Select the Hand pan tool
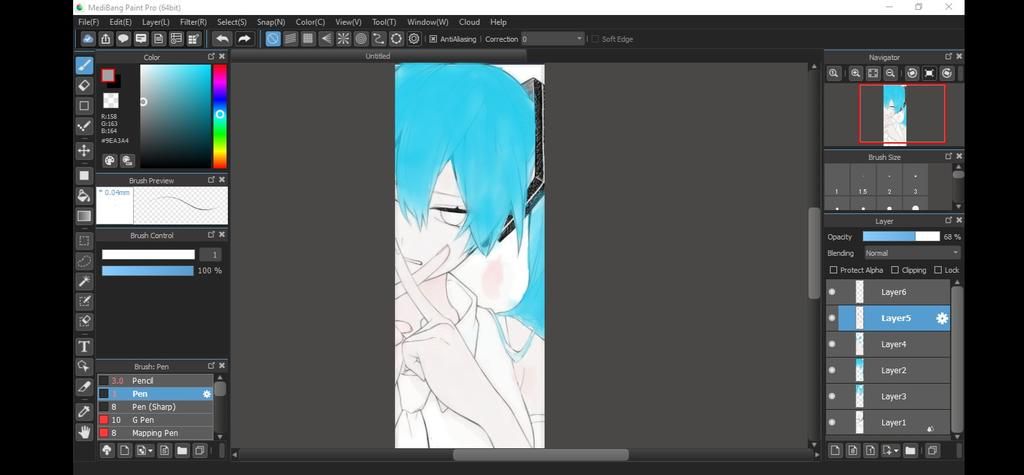This screenshot has width=1024, height=475. point(84,432)
